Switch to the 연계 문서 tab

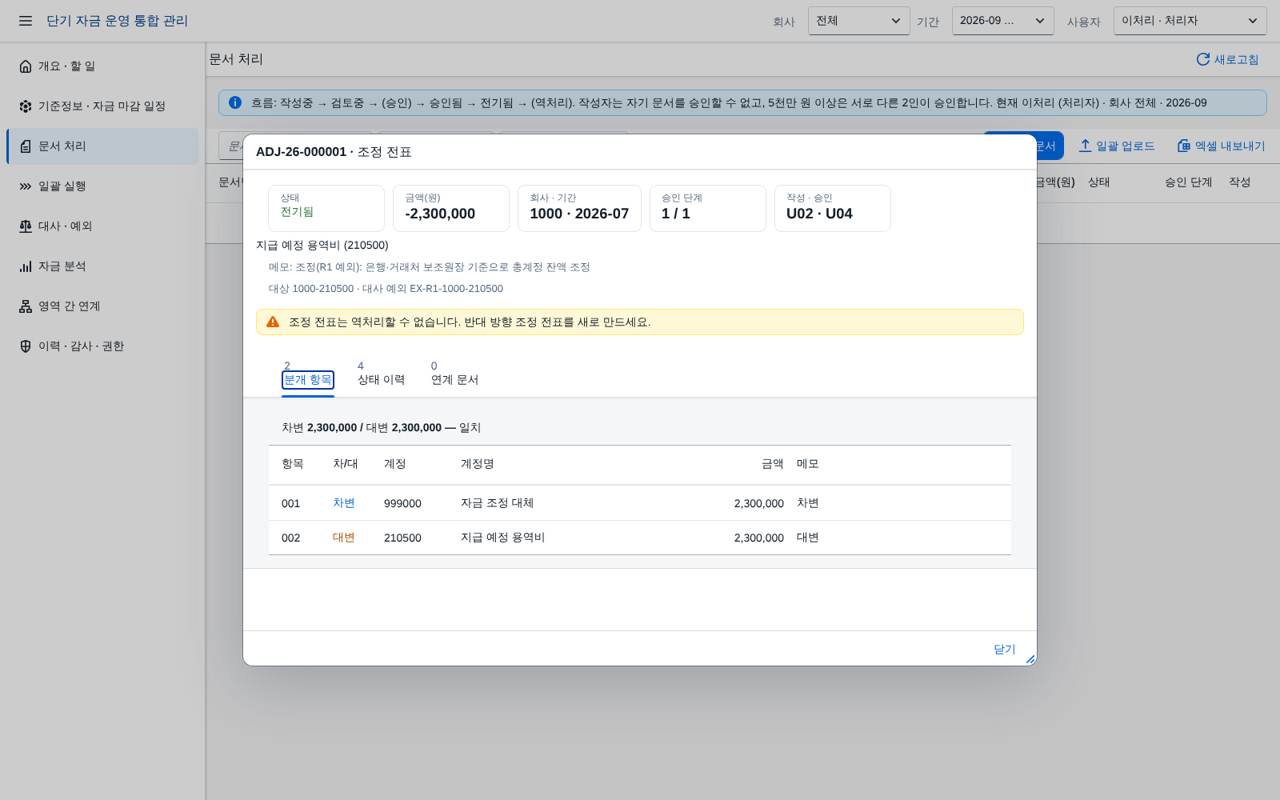(455, 374)
